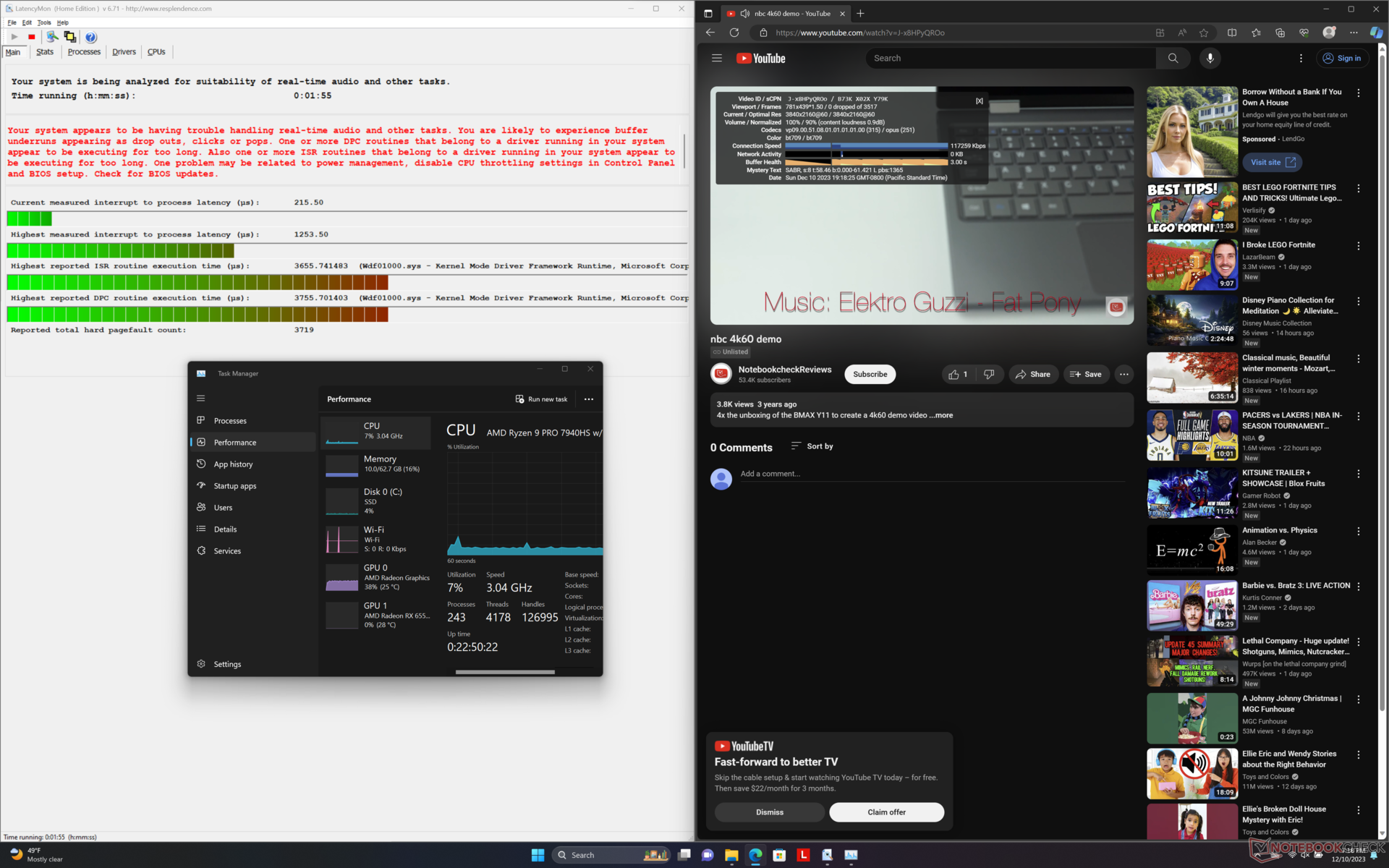This screenshot has width=1389, height=868.
Task: Start monitoring with LatencyMon play button
Action: click(14, 37)
